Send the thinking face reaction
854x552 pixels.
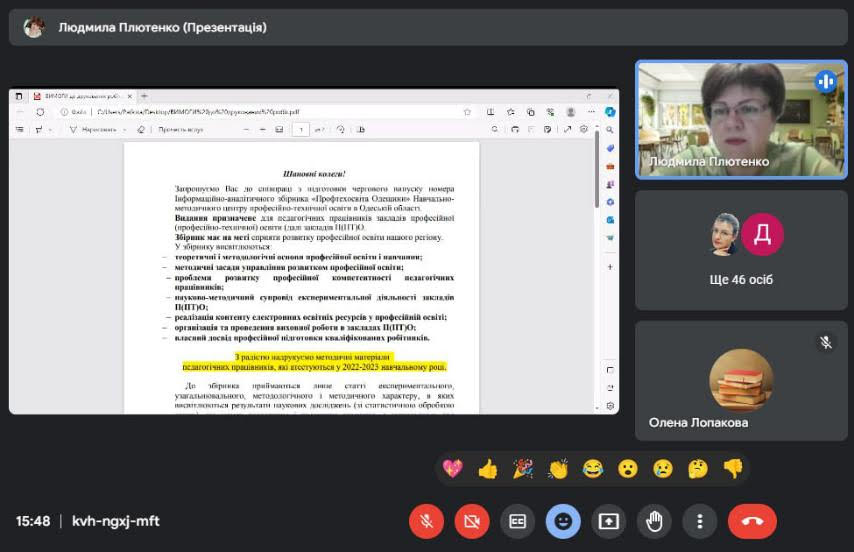(x=697, y=468)
